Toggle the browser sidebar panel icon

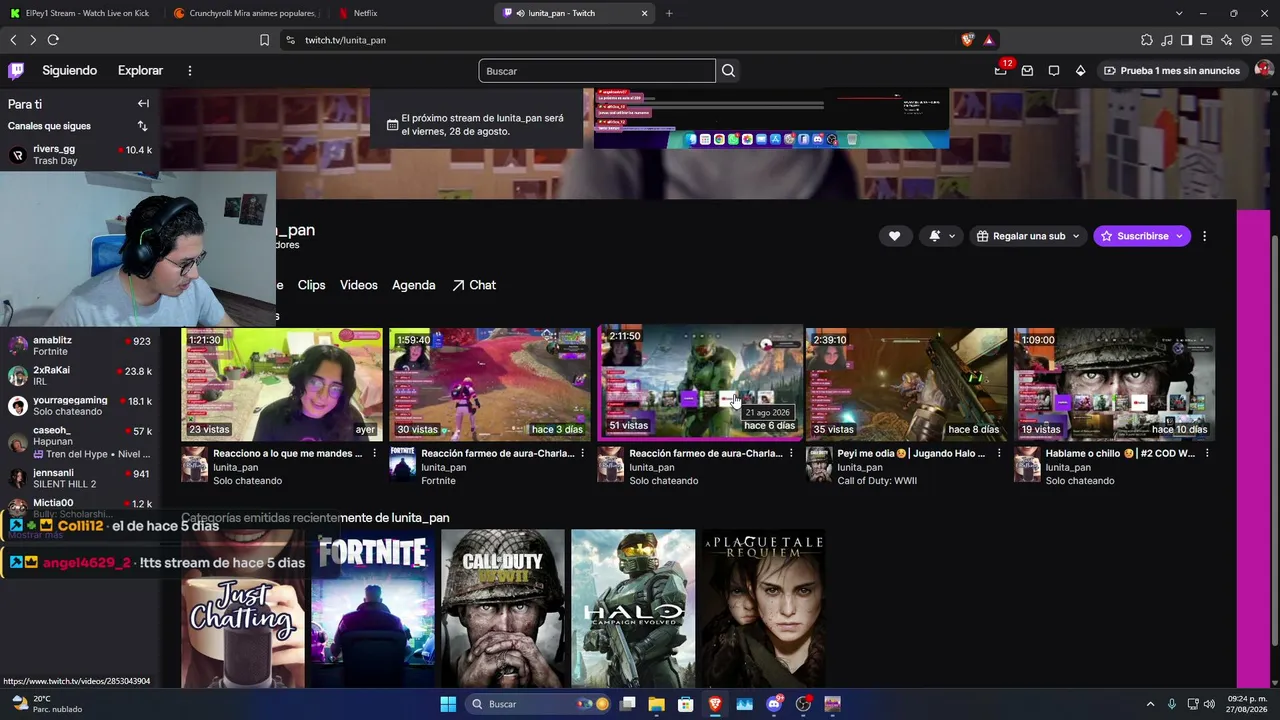click(x=1186, y=40)
